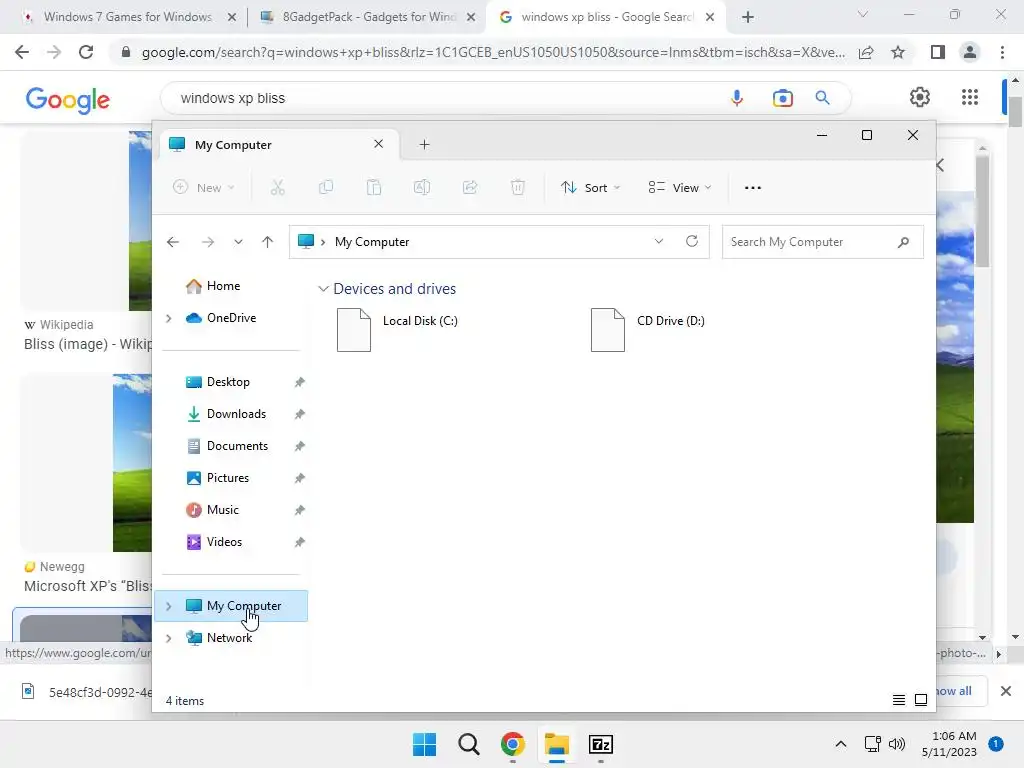Viewport: 1024px width, 768px height.
Task: Click the Share icon in Explorer toolbar
Action: click(x=470, y=188)
